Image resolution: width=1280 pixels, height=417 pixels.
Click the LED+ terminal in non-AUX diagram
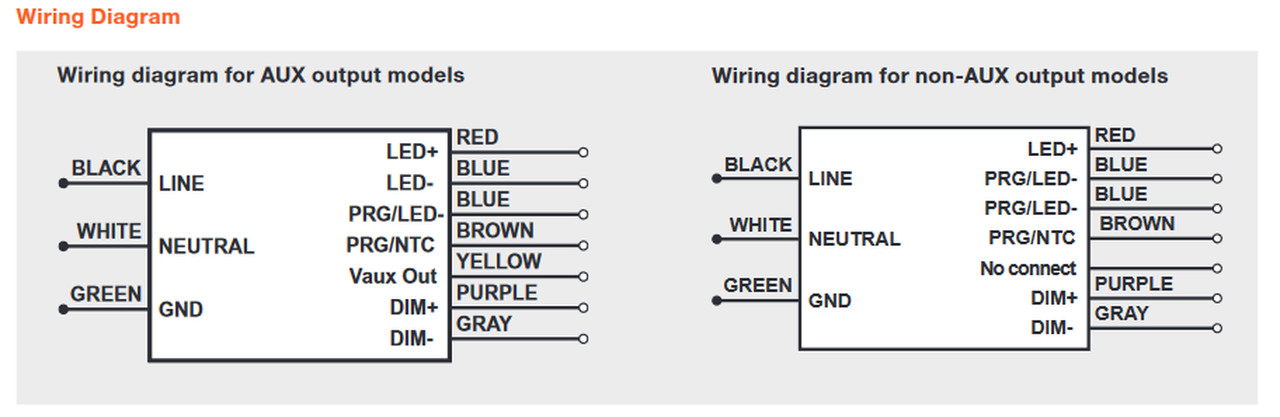click(x=1052, y=150)
